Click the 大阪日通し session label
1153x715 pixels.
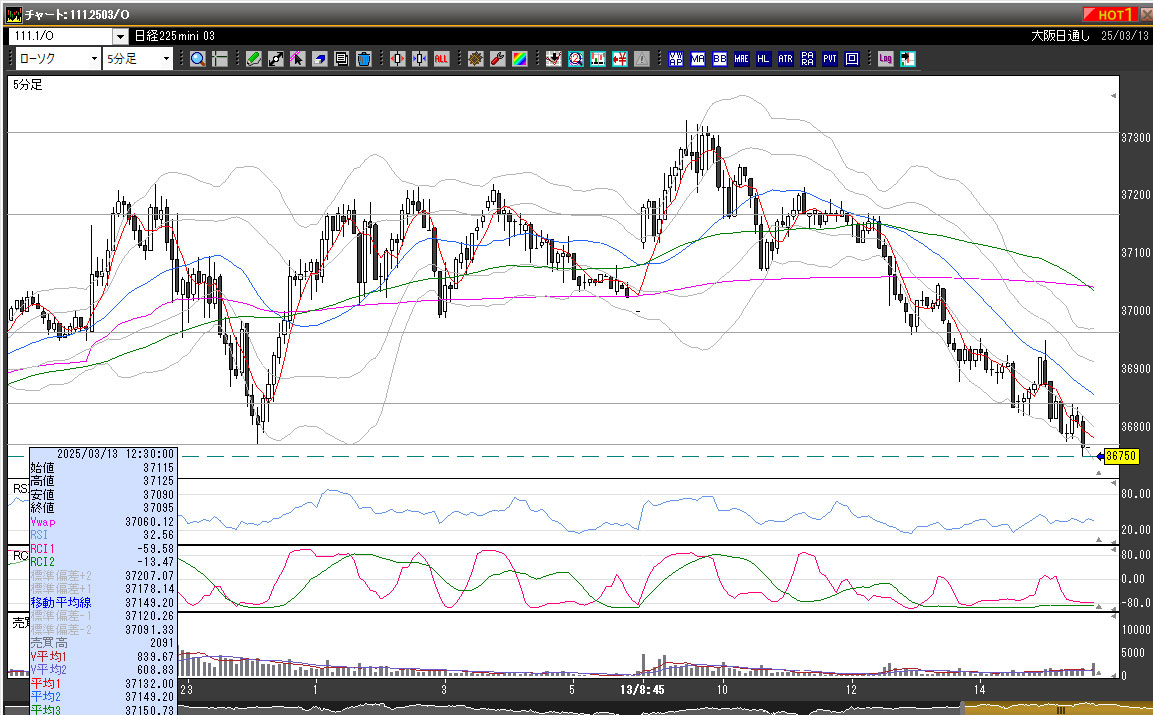point(1060,36)
